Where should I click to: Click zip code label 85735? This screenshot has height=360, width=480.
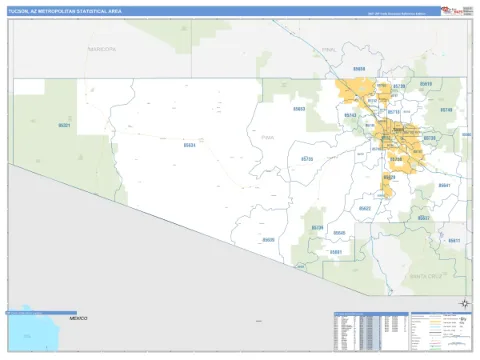tap(307, 159)
